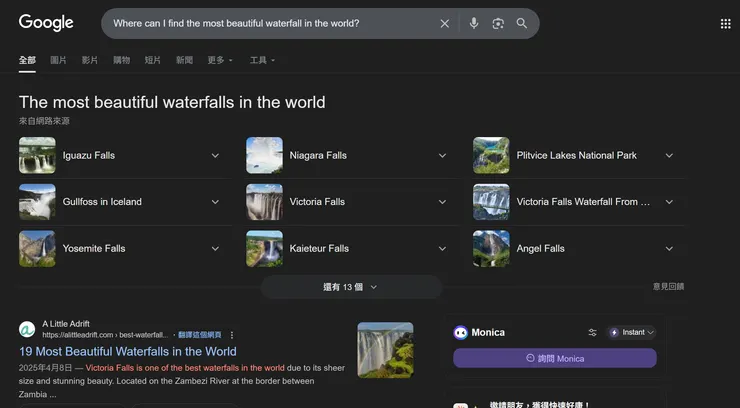
Task: Open 19 Most Beautiful Waterfalls link
Action: point(128,352)
